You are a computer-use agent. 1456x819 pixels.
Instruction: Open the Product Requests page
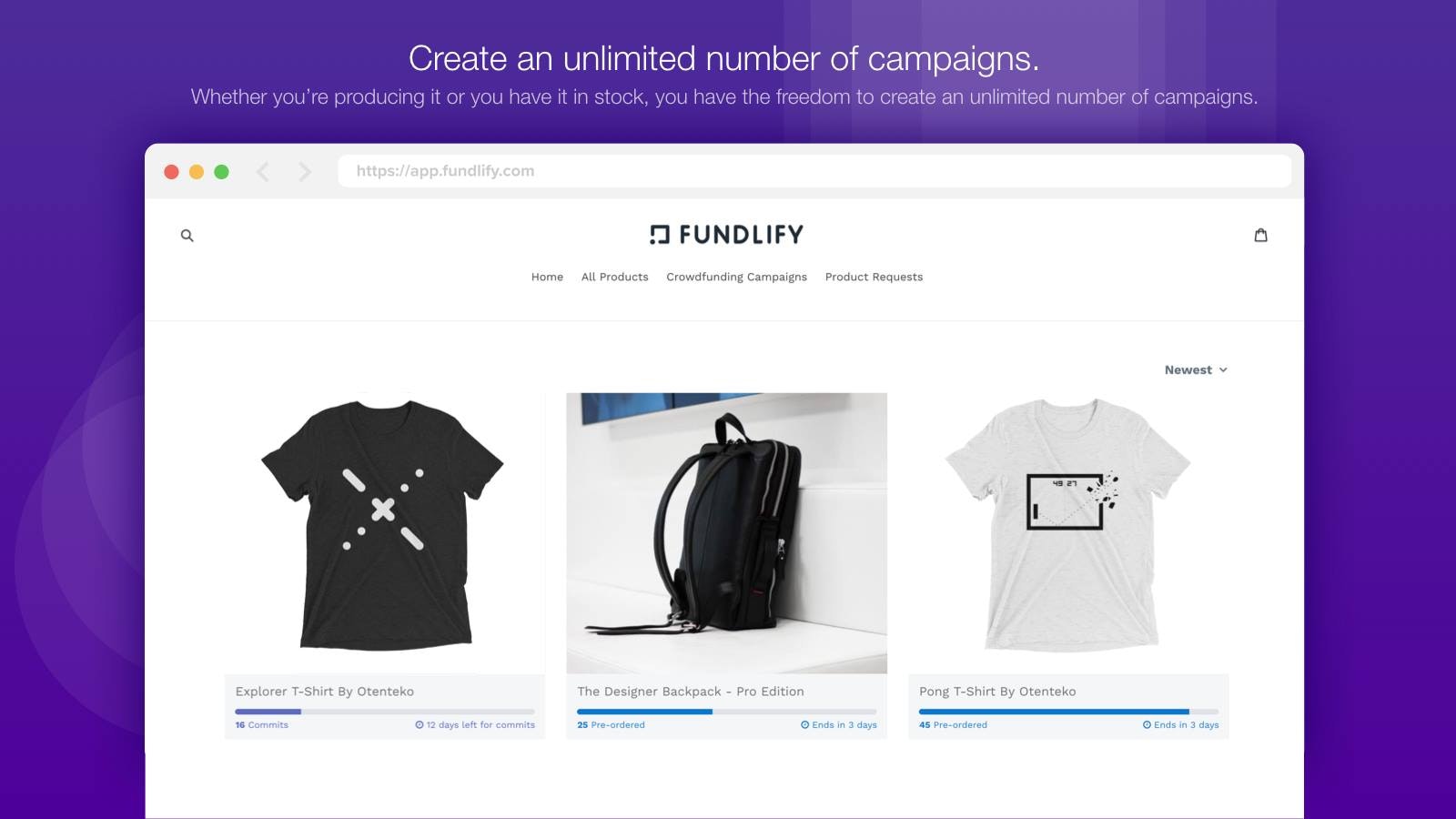[x=874, y=277]
